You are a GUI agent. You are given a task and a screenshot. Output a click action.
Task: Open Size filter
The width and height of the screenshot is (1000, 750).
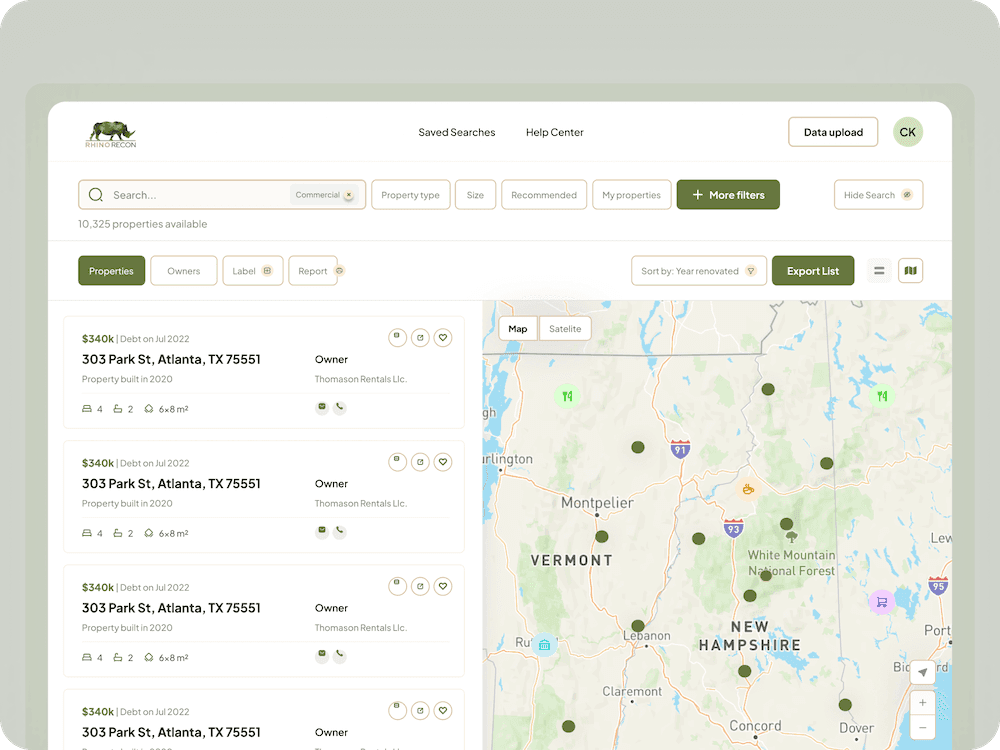(x=475, y=195)
